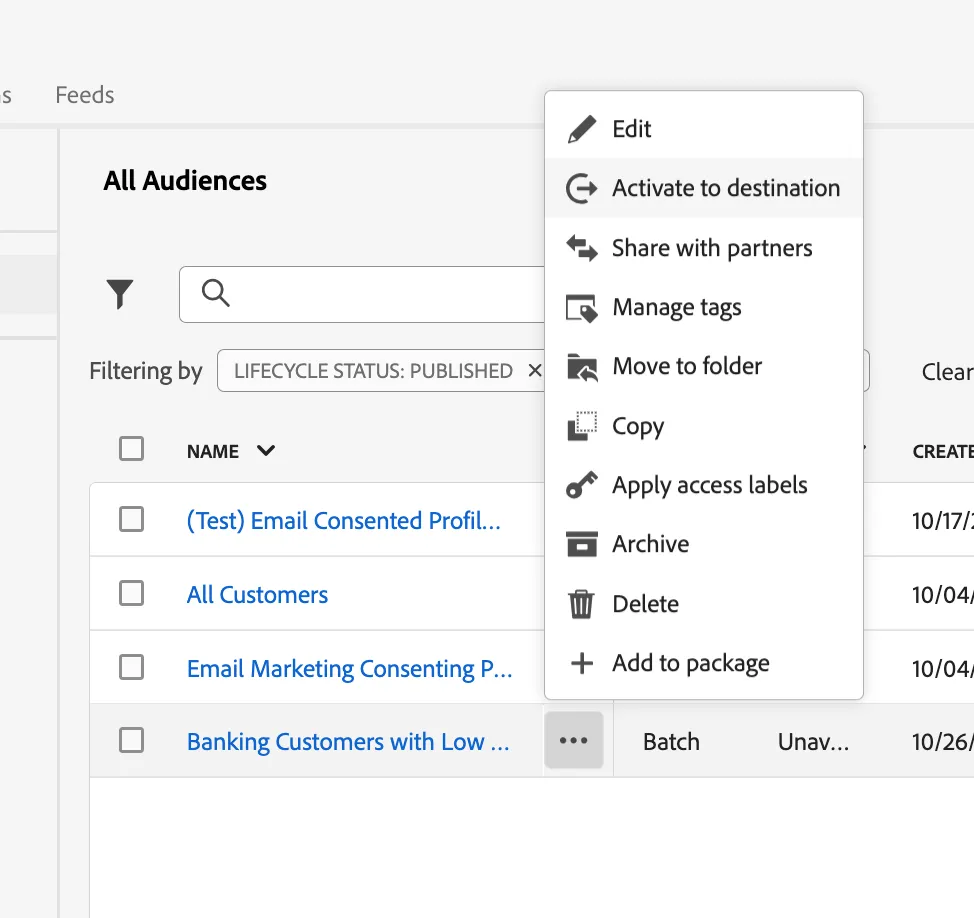Screen dimensions: 974x918
Task: Click the Archive box icon
Action: coord(582,544)
